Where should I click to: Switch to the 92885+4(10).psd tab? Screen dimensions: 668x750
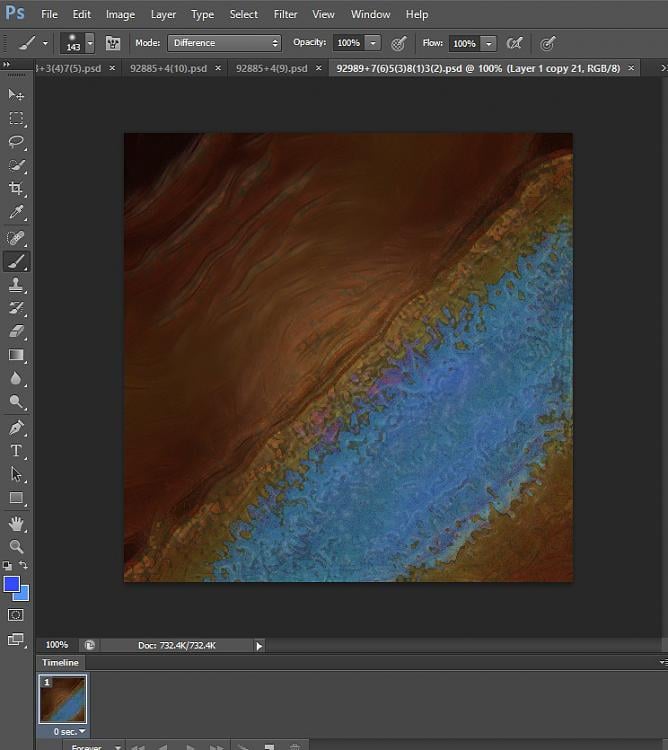tap(168, 68)
